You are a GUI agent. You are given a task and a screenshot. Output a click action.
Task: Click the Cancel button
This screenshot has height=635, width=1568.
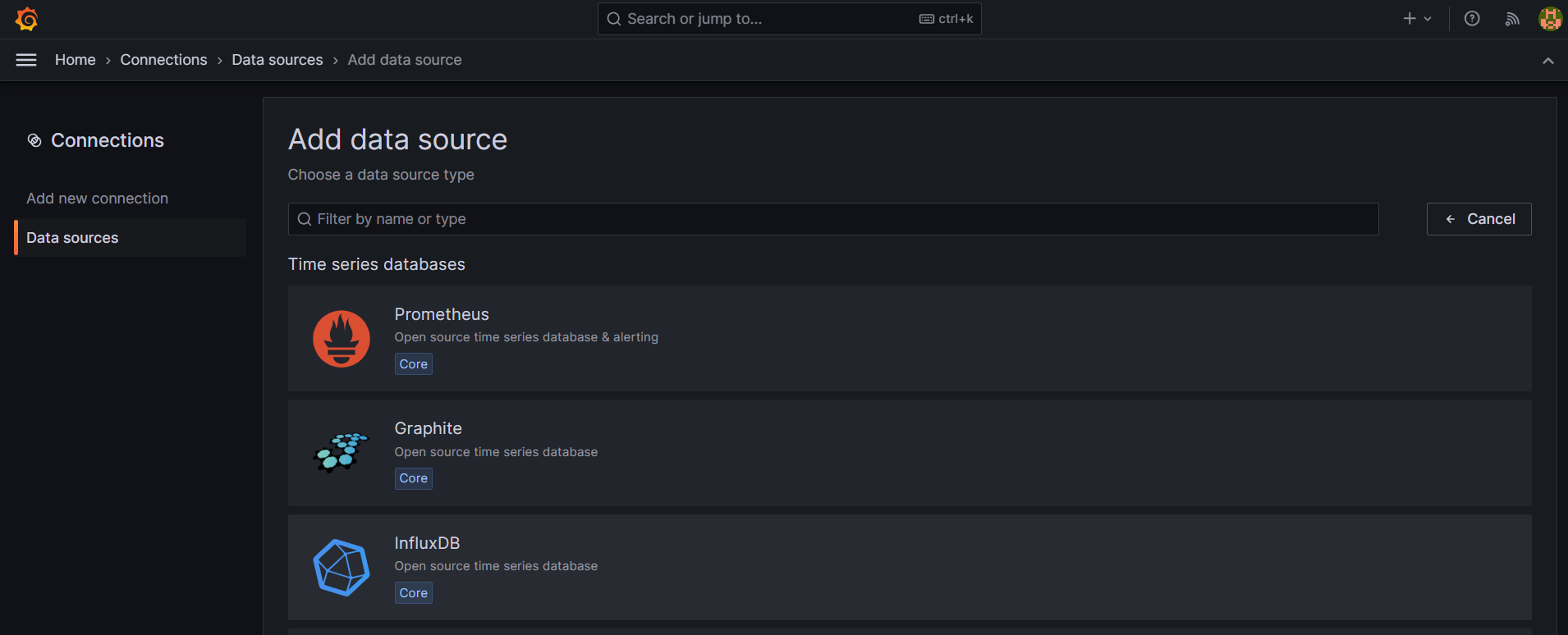pos(1479,219)
